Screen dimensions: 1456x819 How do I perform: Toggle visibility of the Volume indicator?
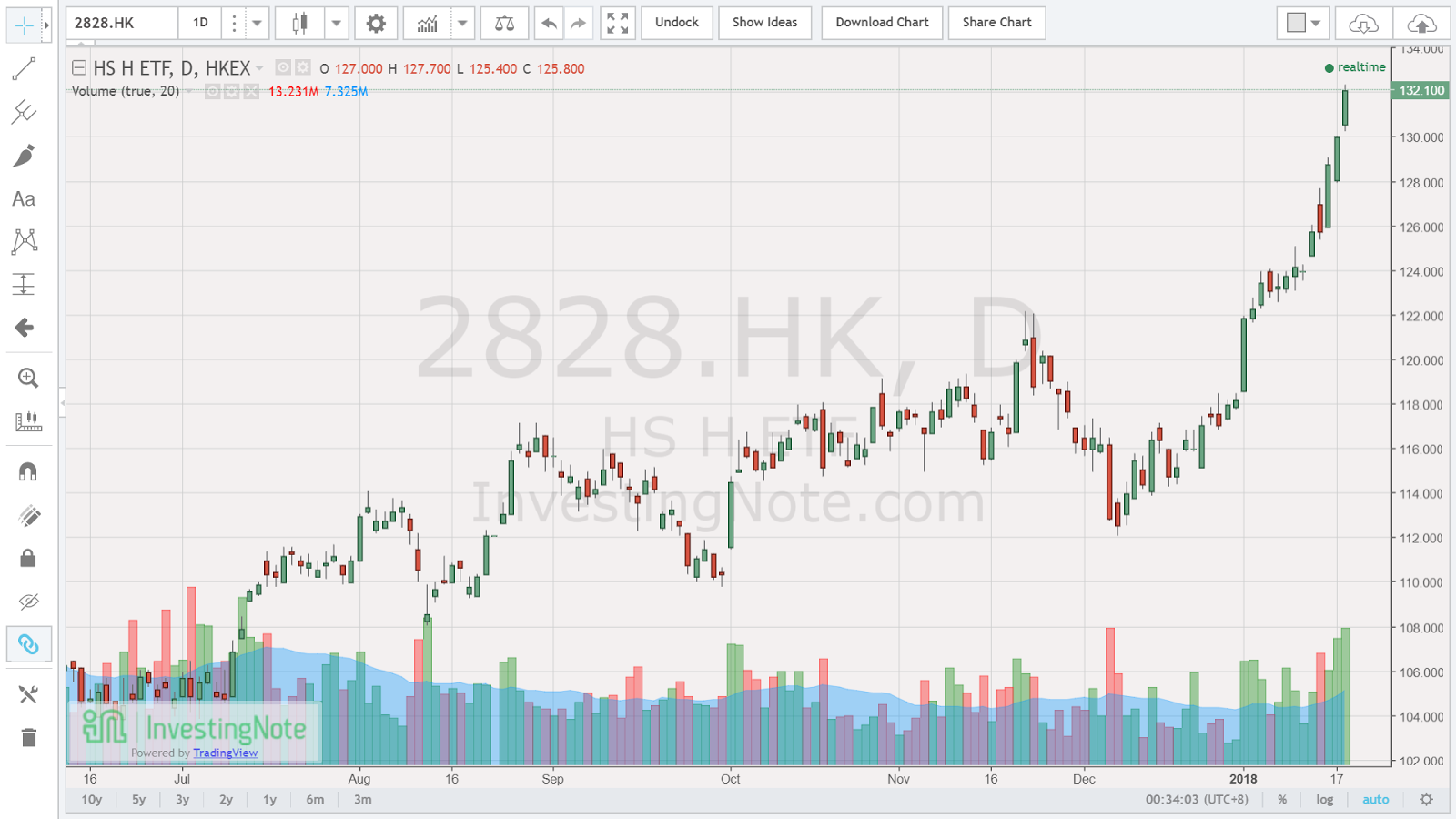coord(212,91)
